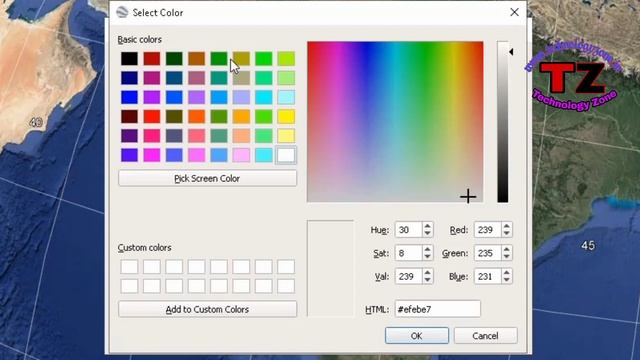Select the black basic color swatch

point(129,59)
